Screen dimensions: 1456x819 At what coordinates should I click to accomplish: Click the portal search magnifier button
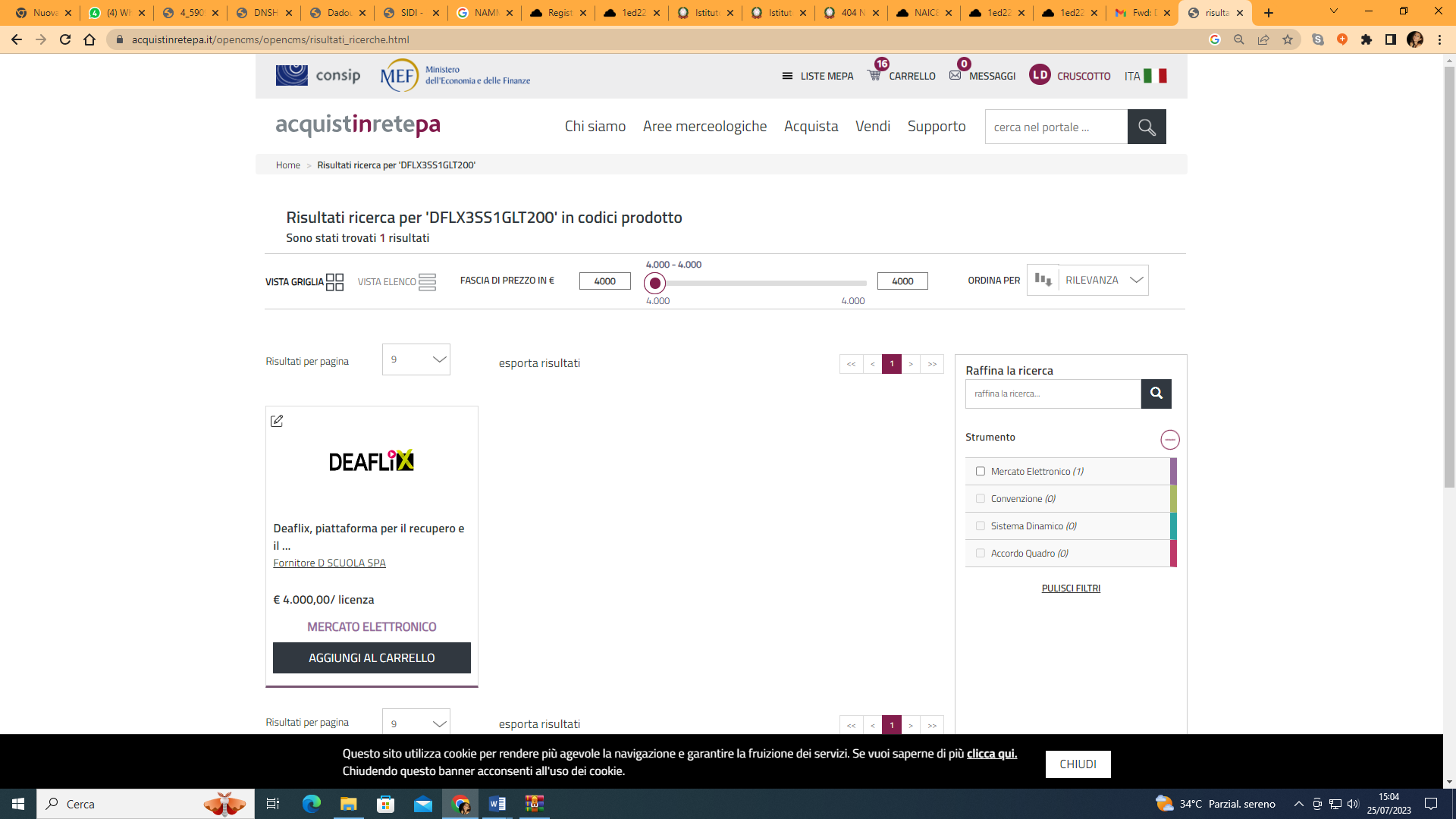(x=1146, y=127)
